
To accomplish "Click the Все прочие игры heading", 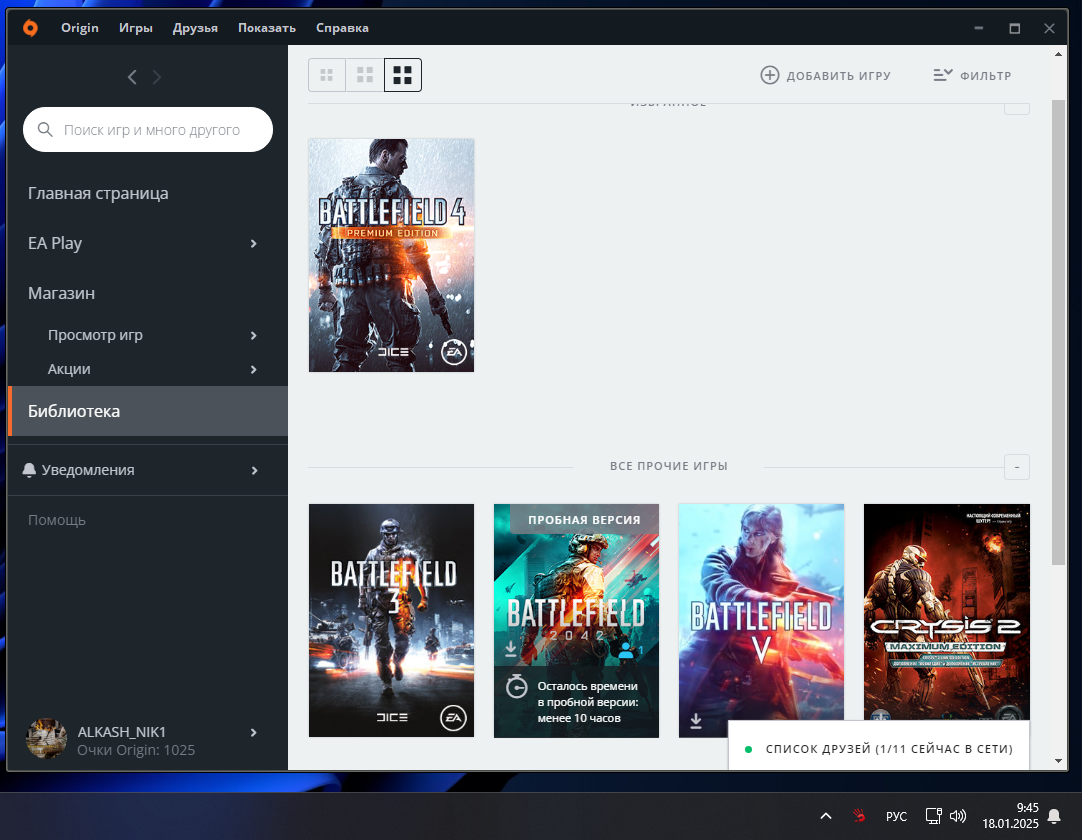I will (669, 466).
